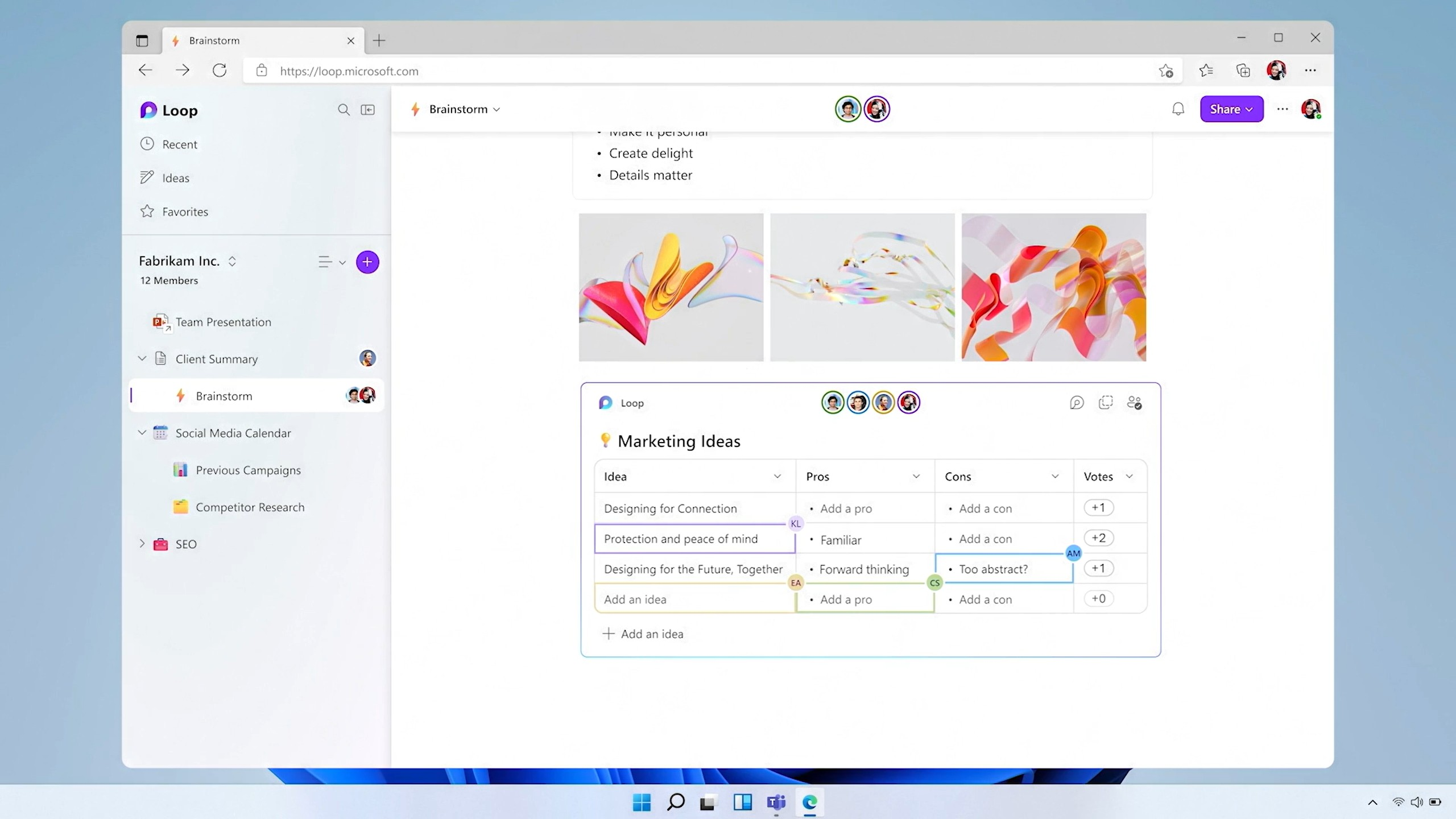
Task: Vote +1 on Designing for the Future, Together
Action: 1098,568
